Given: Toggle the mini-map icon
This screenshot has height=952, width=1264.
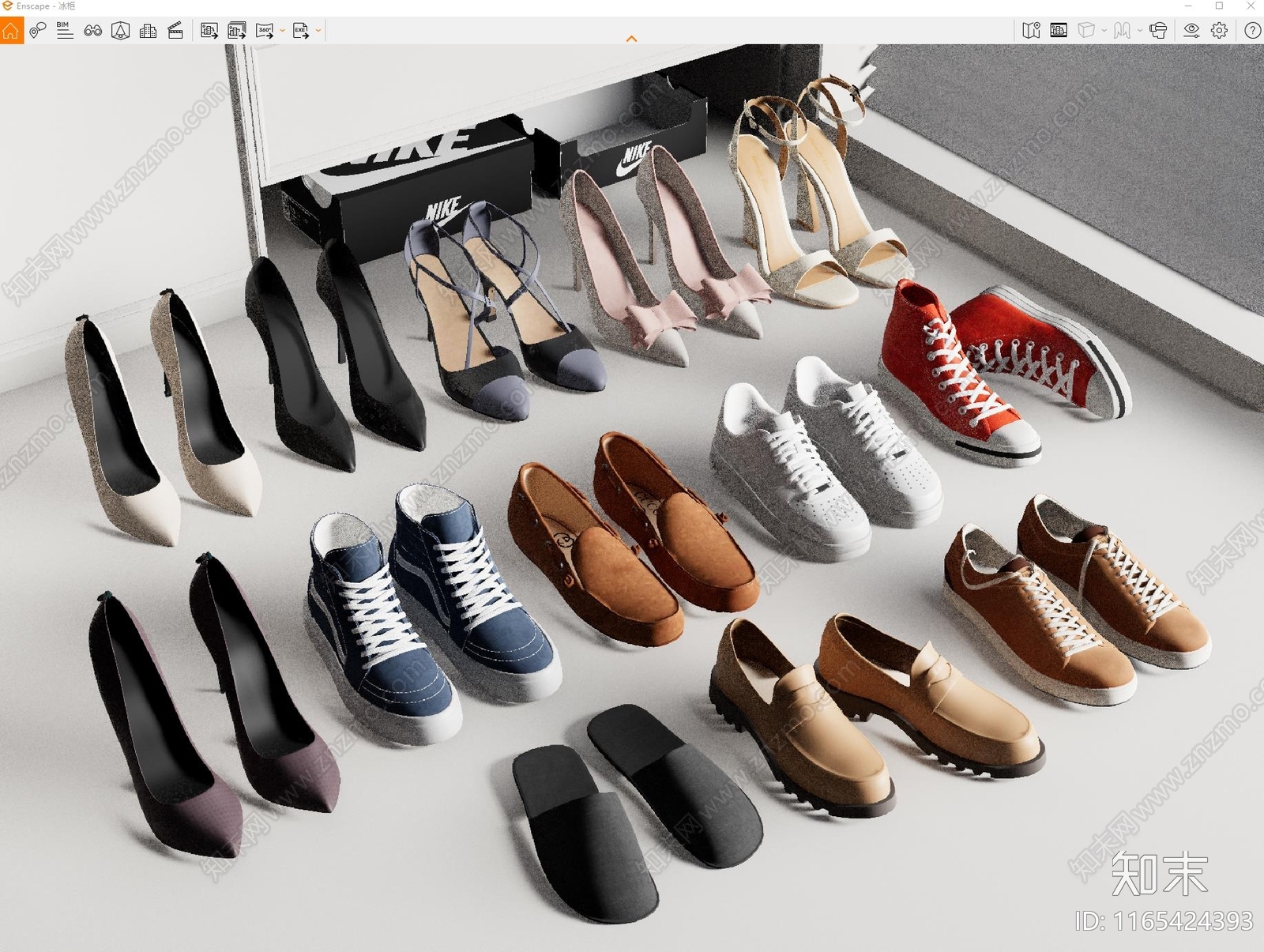Looking at the screenshot, I should 1031,31.
